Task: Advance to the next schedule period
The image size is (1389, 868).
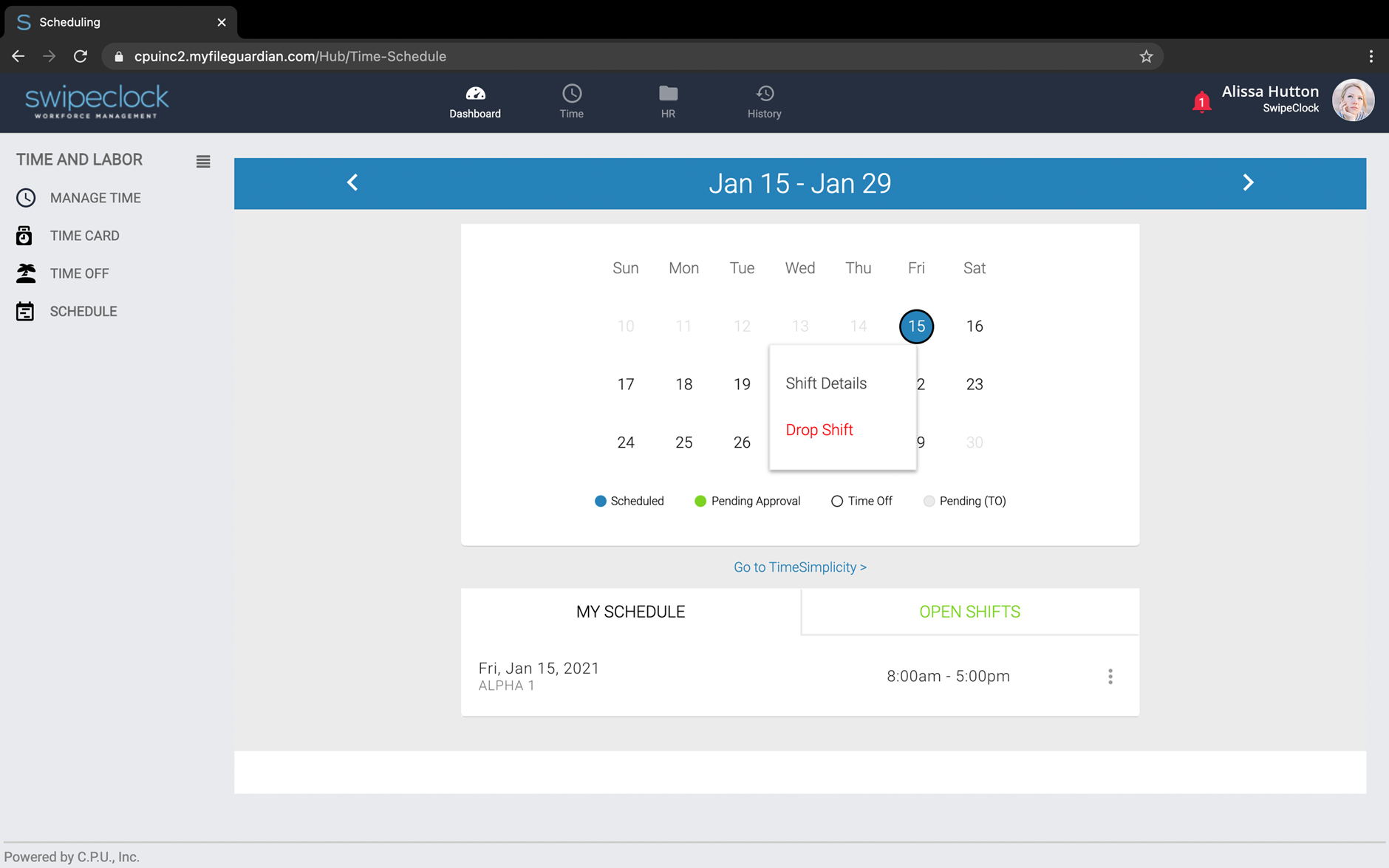Action: 1248,182
